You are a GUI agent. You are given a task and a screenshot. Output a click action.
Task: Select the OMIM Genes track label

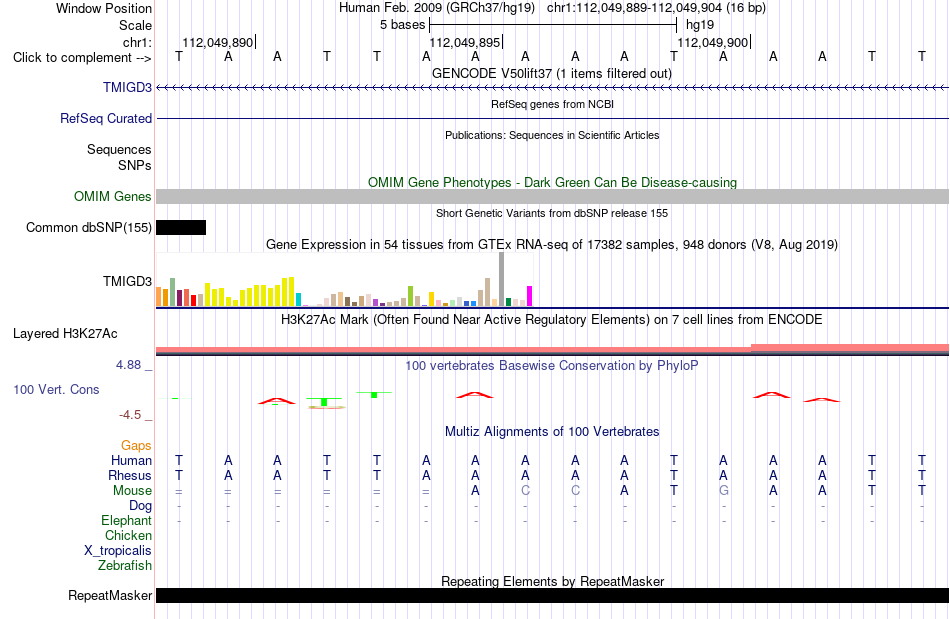(x=113, y=196)
